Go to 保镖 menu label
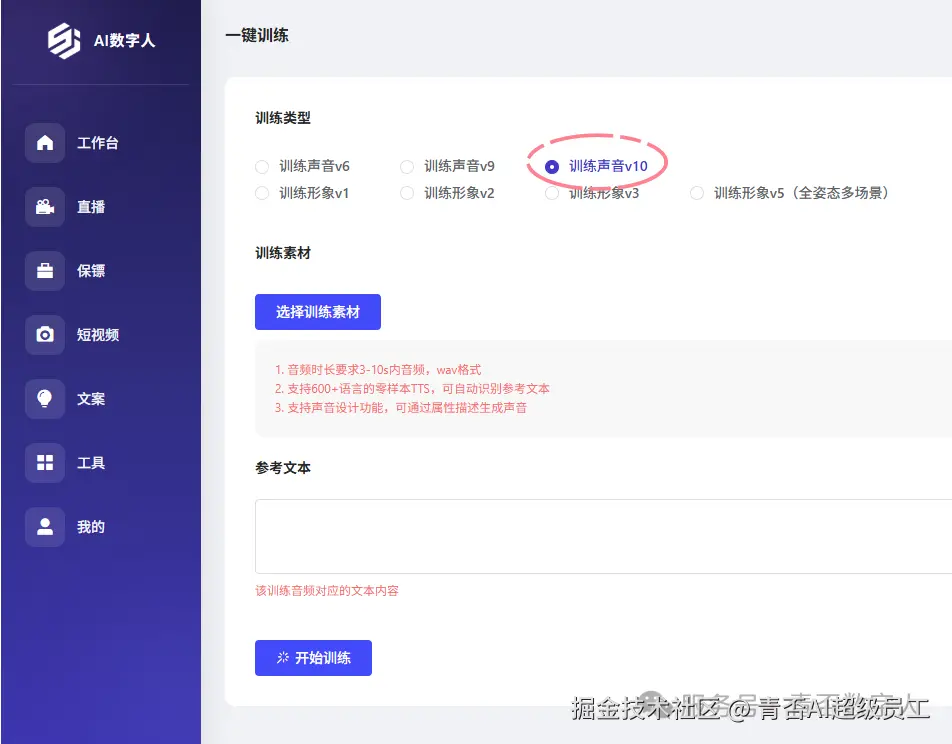Screen dimensions: 952x744 click(91, 271)
